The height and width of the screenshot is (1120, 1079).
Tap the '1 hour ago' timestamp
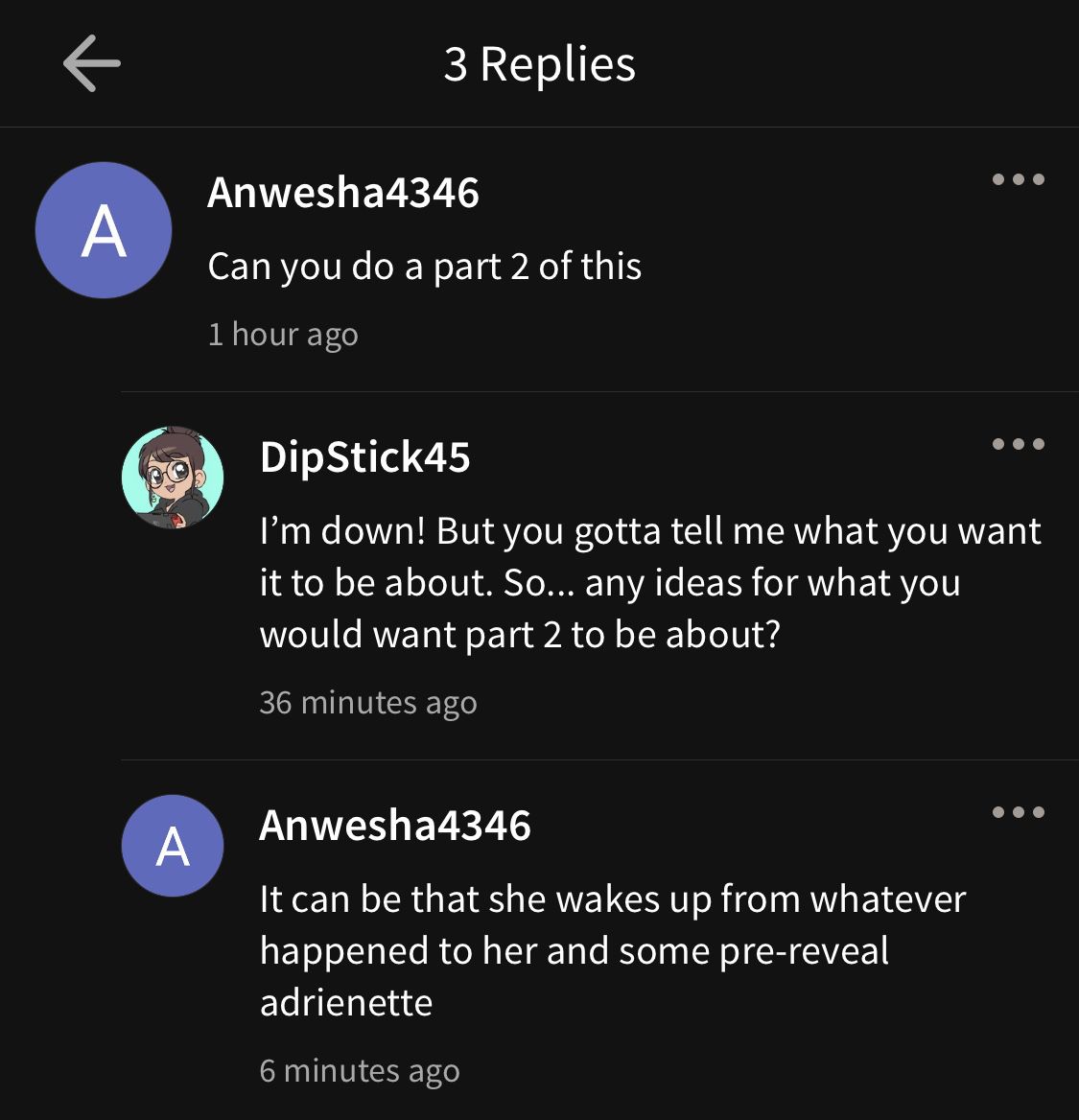coord(283,335)
